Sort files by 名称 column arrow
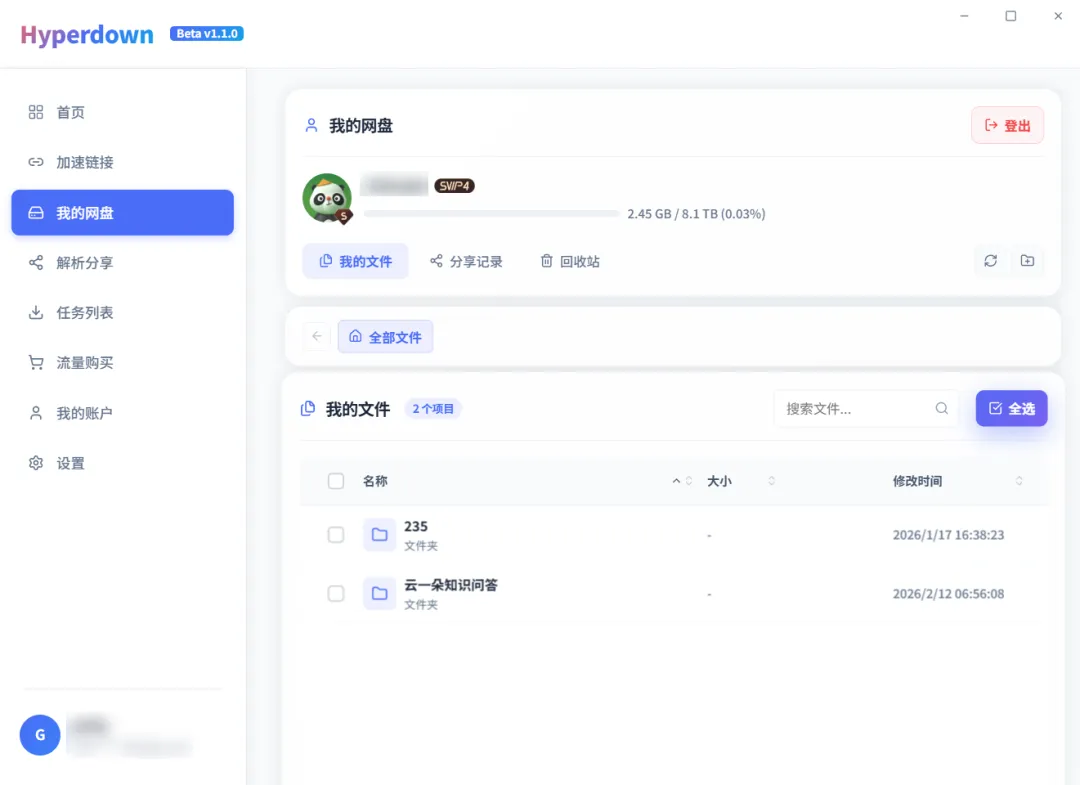Image resolution: width=1080 pixels, height=785 pixels. point(683,481)
